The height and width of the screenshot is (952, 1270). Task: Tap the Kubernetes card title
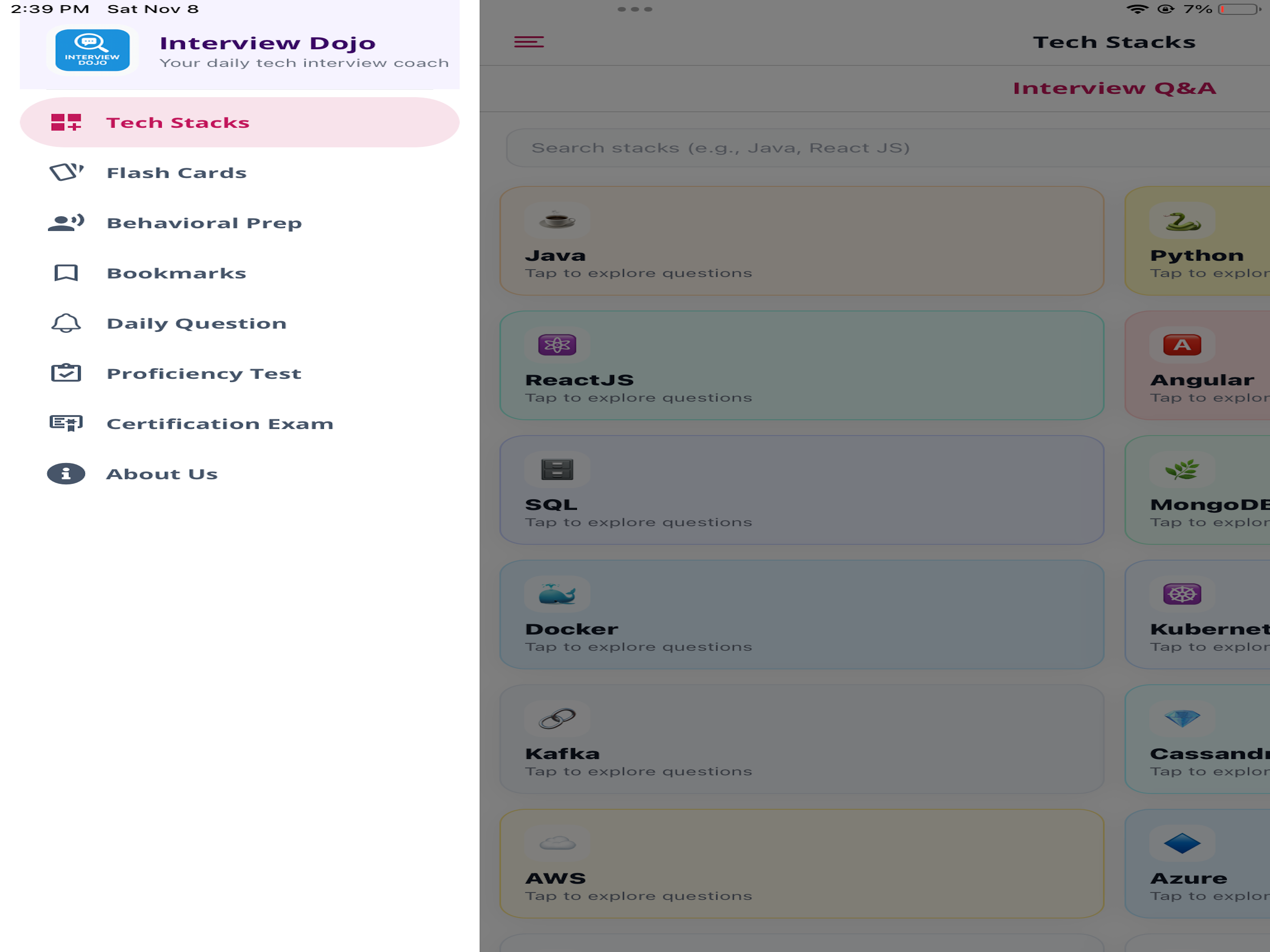(1210, 629)
